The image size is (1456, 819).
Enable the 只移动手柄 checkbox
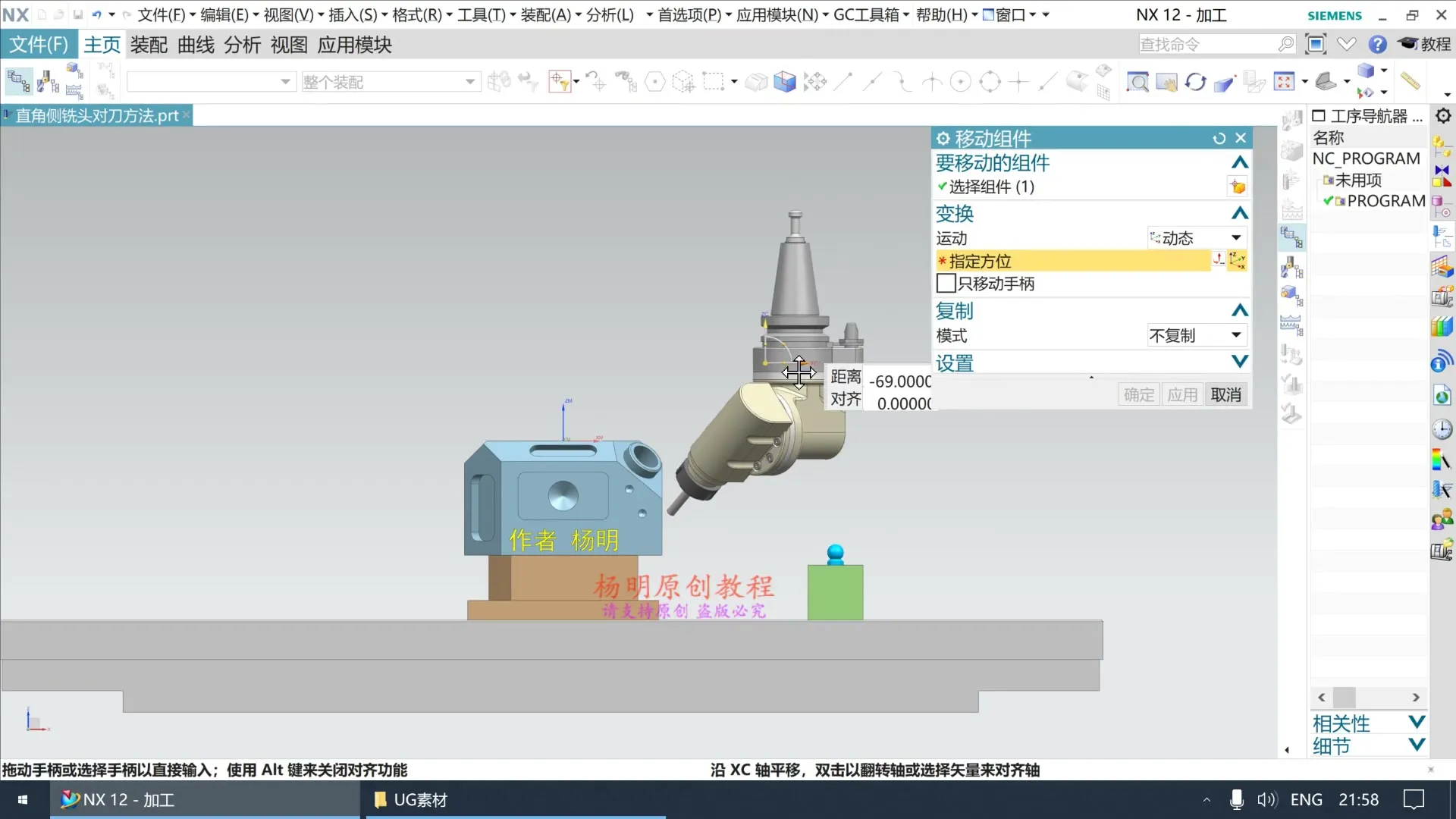945,283
